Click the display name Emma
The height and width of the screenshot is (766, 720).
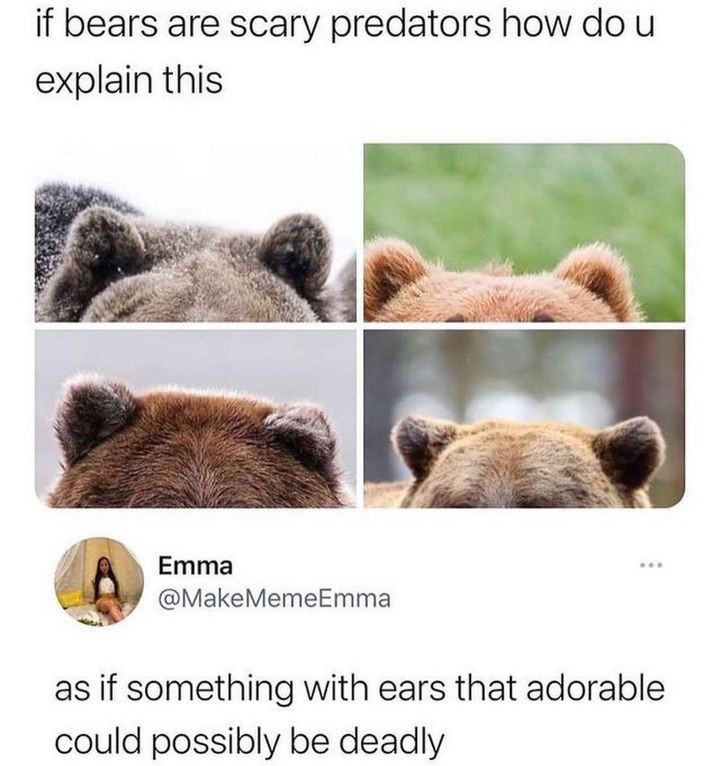click(x=195, y=566)
